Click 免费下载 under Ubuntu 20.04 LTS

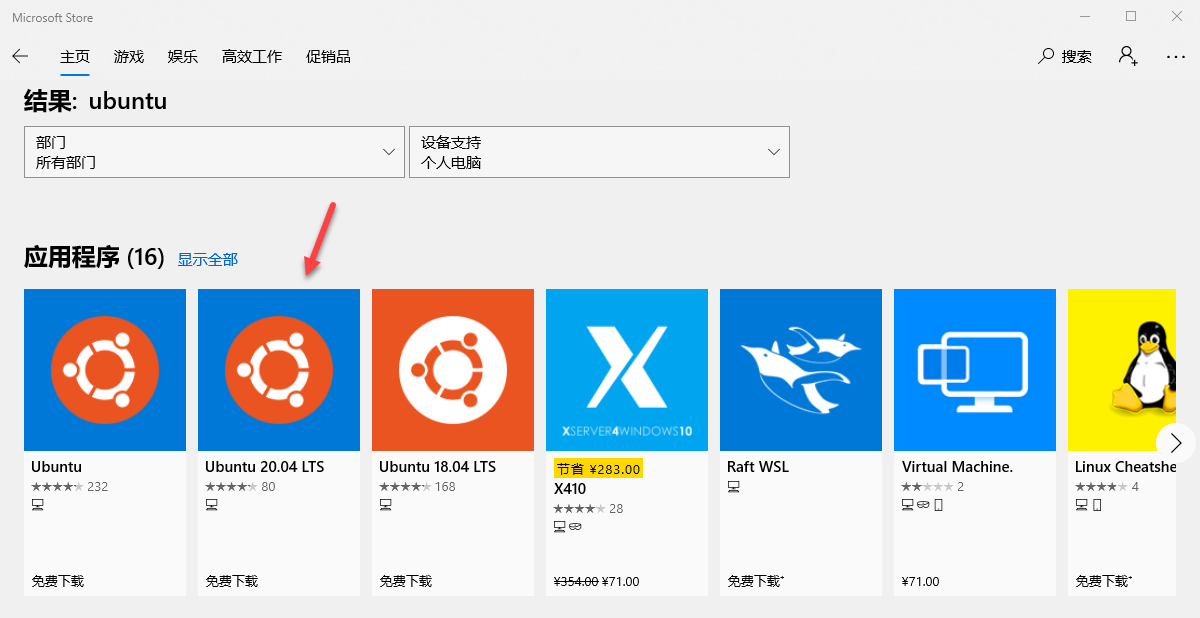(232, 581)
